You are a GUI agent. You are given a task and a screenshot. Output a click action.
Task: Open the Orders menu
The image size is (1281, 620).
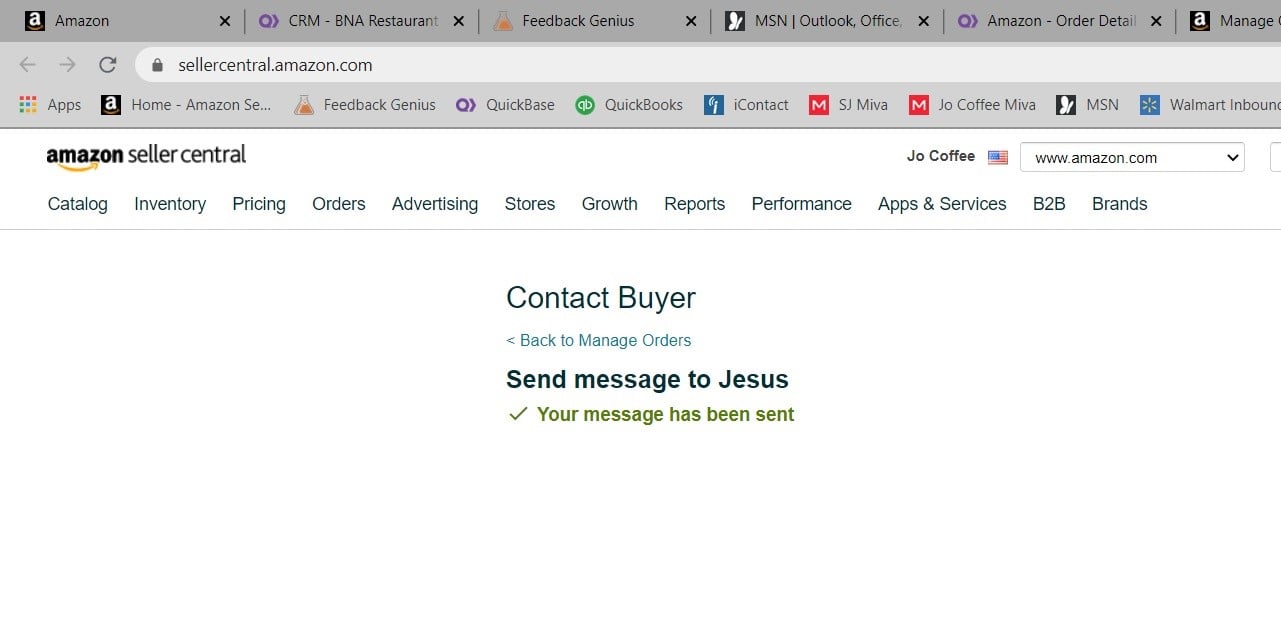point(339,204)
